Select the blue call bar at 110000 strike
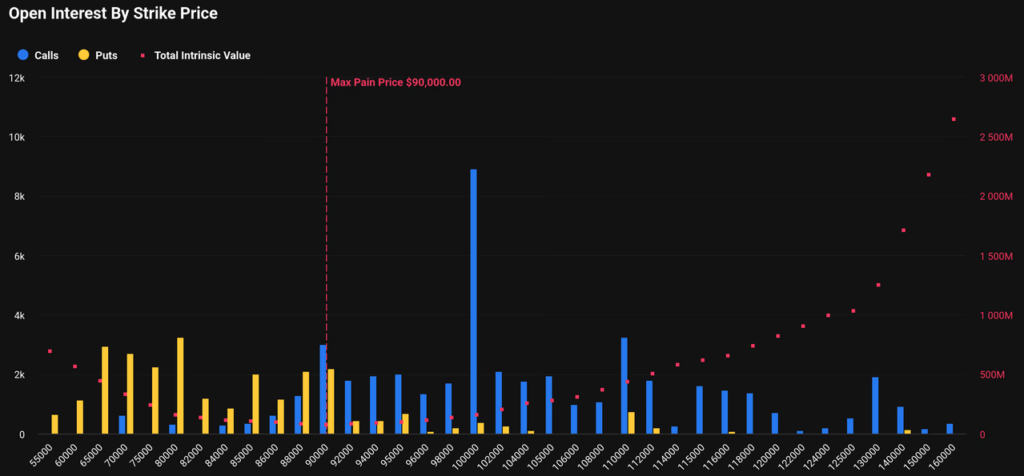The width and height of the screenshot is (1024, 476). pyautogui.click(x=624, y=385)
